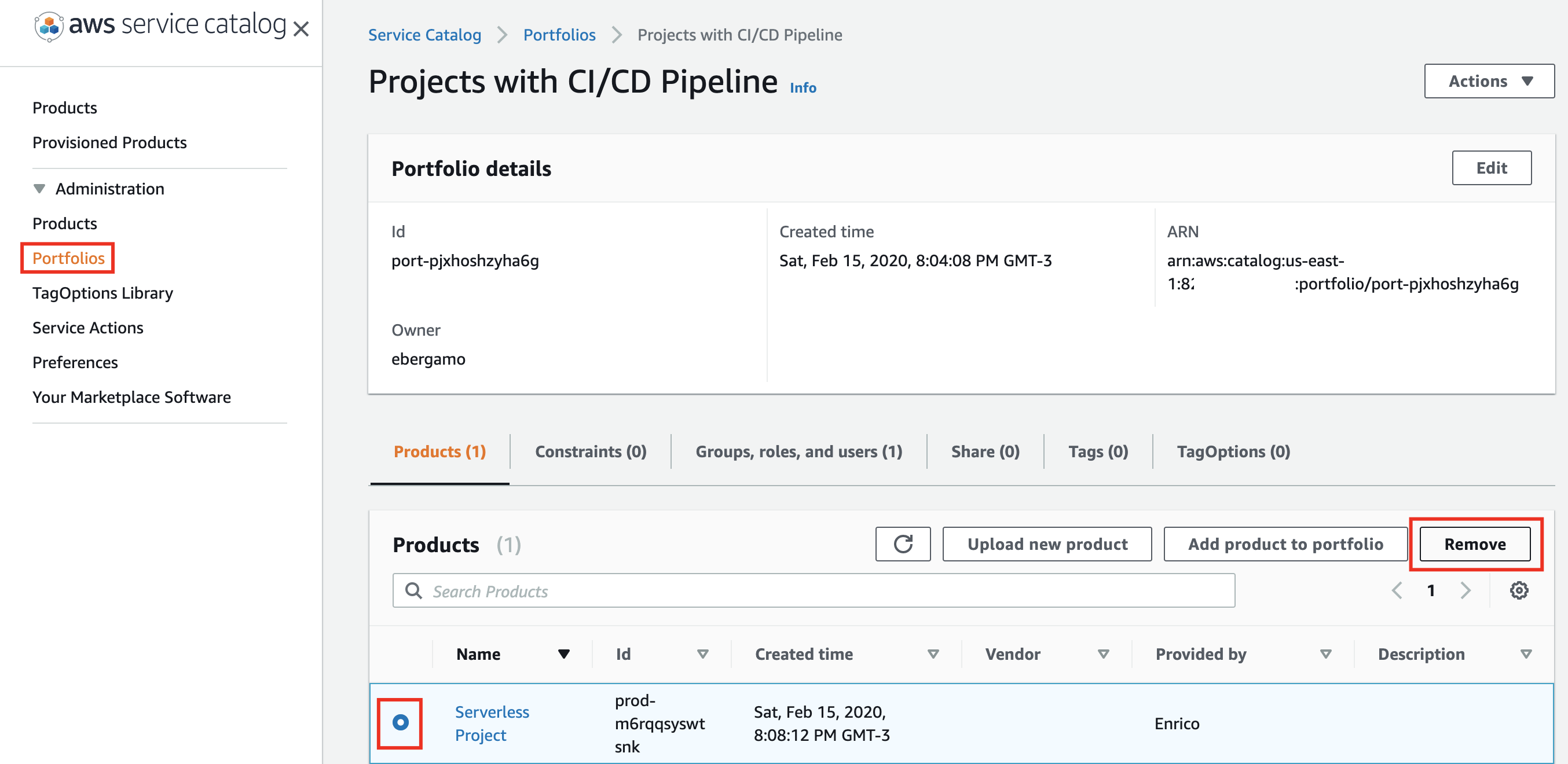
Task: Click Add product to portfolio
Action: pos(1285,544)
